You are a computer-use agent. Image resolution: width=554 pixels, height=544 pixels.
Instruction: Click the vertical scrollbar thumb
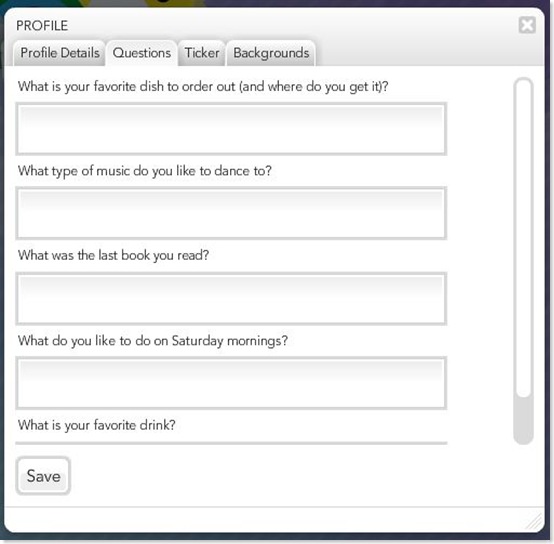[x=523, y=238]
